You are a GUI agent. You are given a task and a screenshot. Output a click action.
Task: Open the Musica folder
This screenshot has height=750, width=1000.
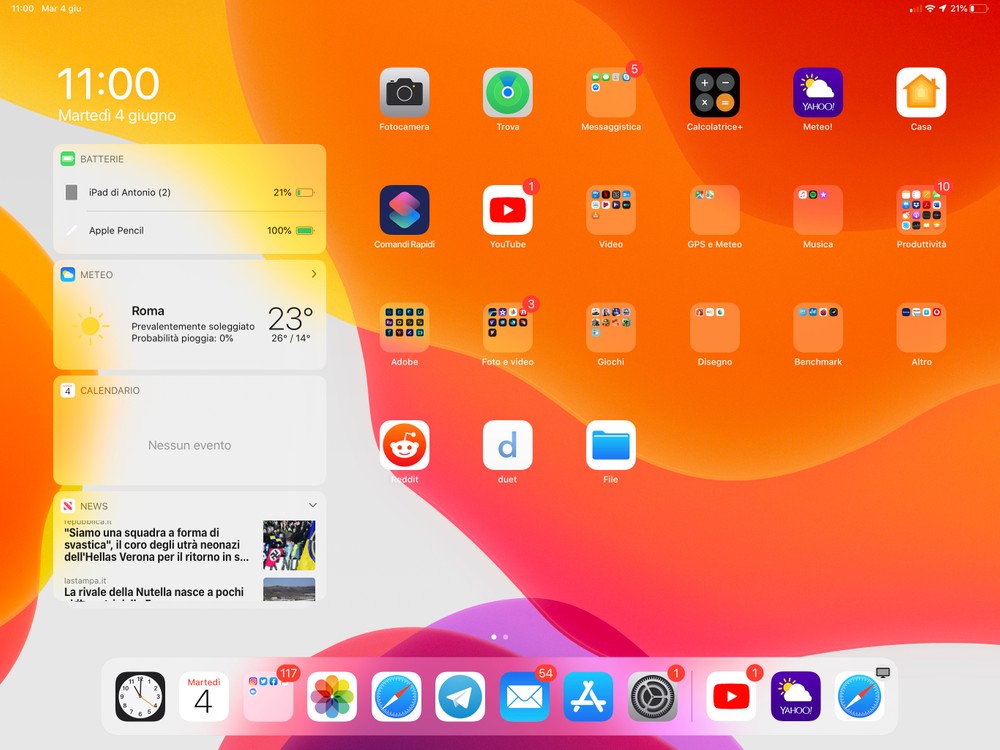tap(818, 210)
